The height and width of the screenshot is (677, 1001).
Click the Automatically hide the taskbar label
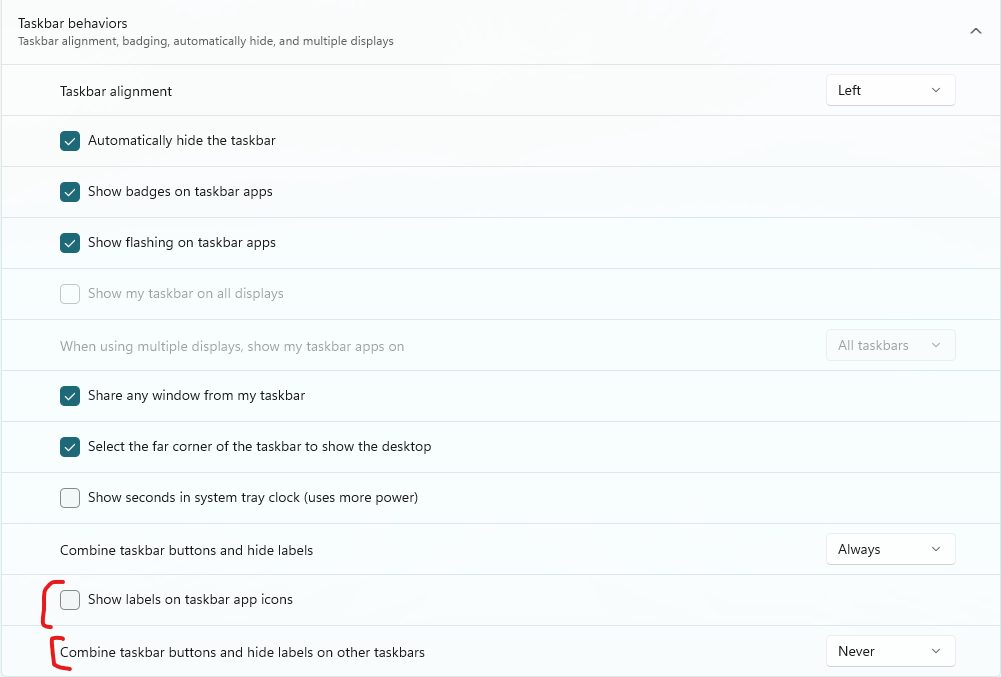[182, 141]
